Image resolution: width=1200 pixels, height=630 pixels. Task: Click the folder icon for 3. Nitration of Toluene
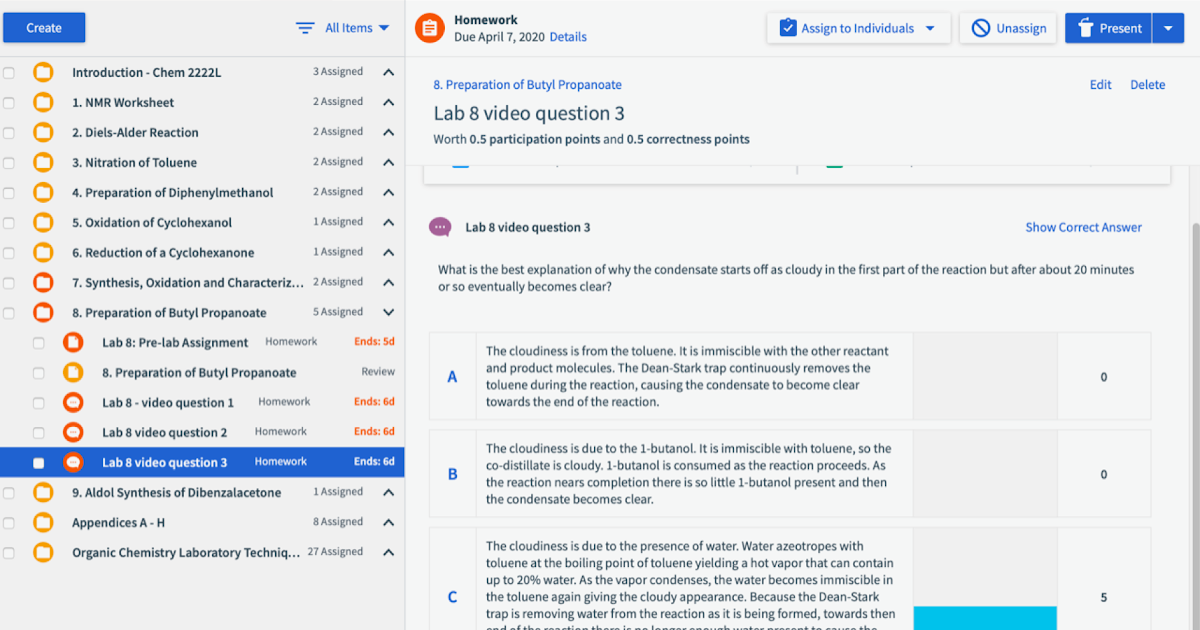[43, 162]
